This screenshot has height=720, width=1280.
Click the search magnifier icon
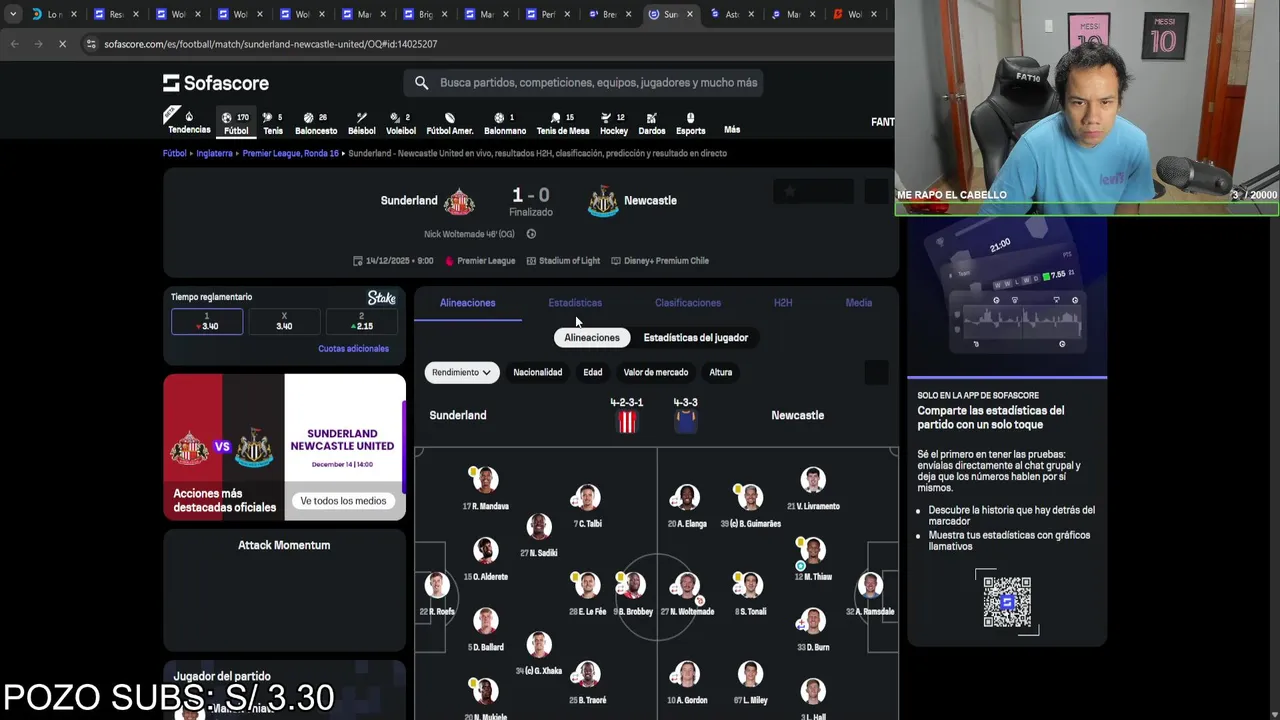pos(421,83)
